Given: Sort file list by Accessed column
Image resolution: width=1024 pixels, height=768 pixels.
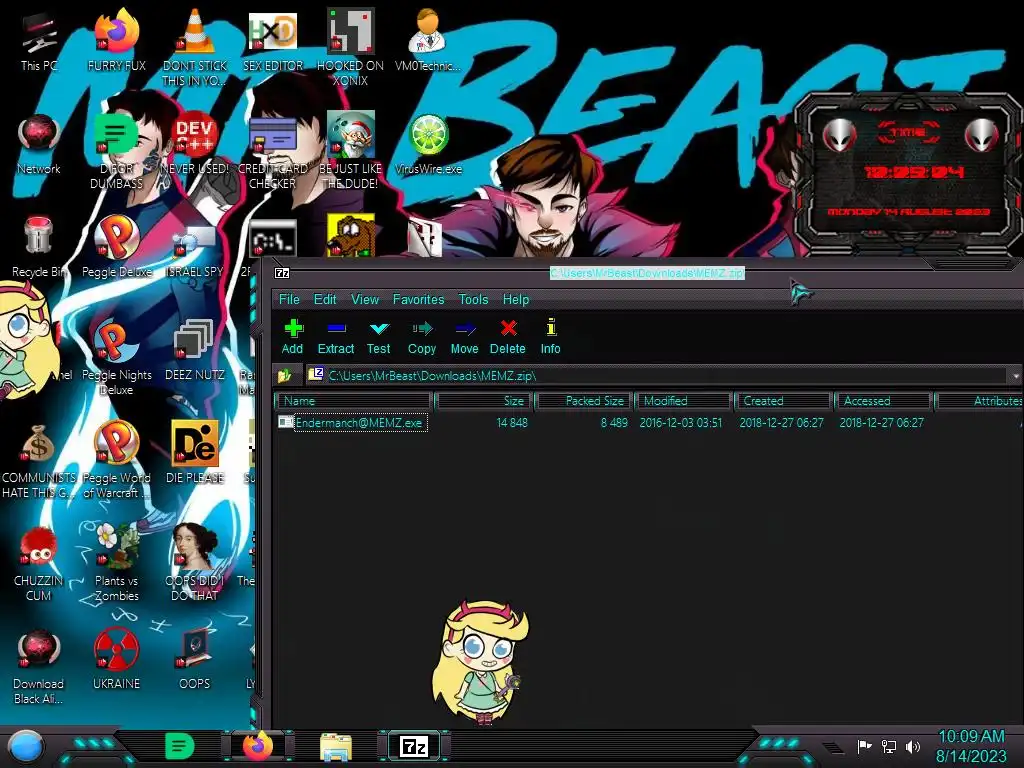Looking at the screenshot, I should pos(882,401).
